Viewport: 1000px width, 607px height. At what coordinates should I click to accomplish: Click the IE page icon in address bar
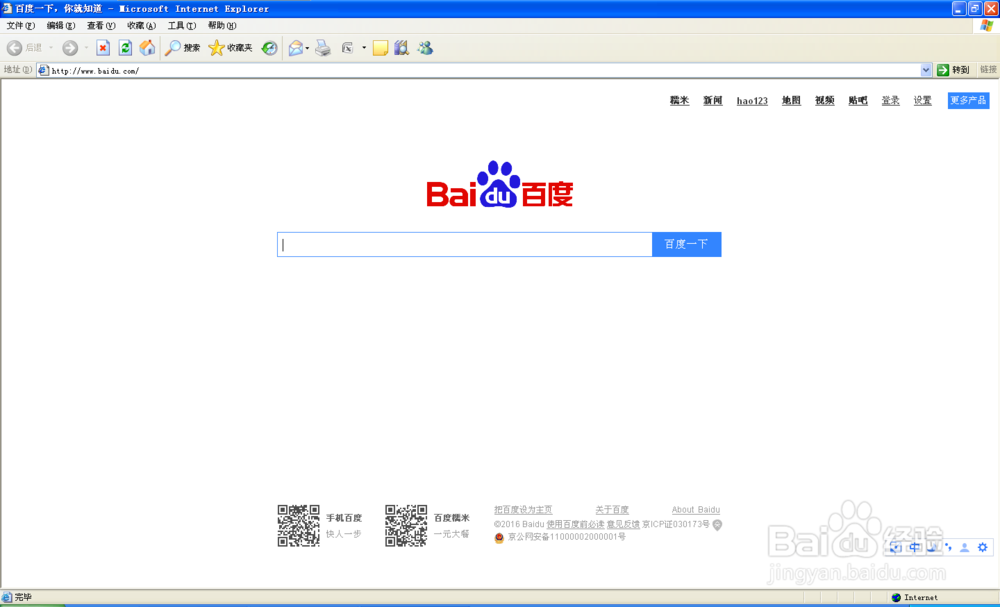43,70
